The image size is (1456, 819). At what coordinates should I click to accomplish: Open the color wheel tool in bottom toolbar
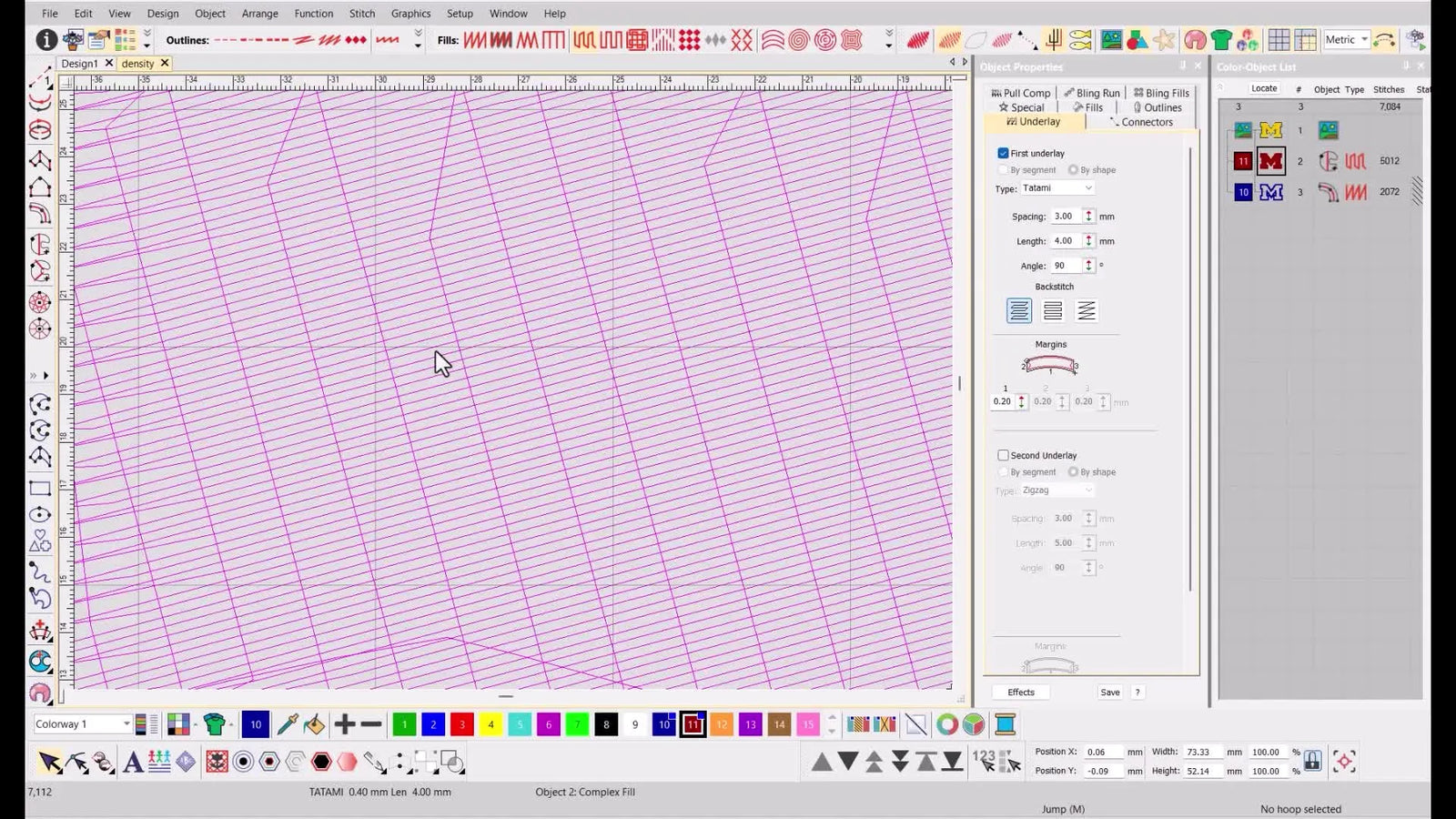click(x=948, y=724)
